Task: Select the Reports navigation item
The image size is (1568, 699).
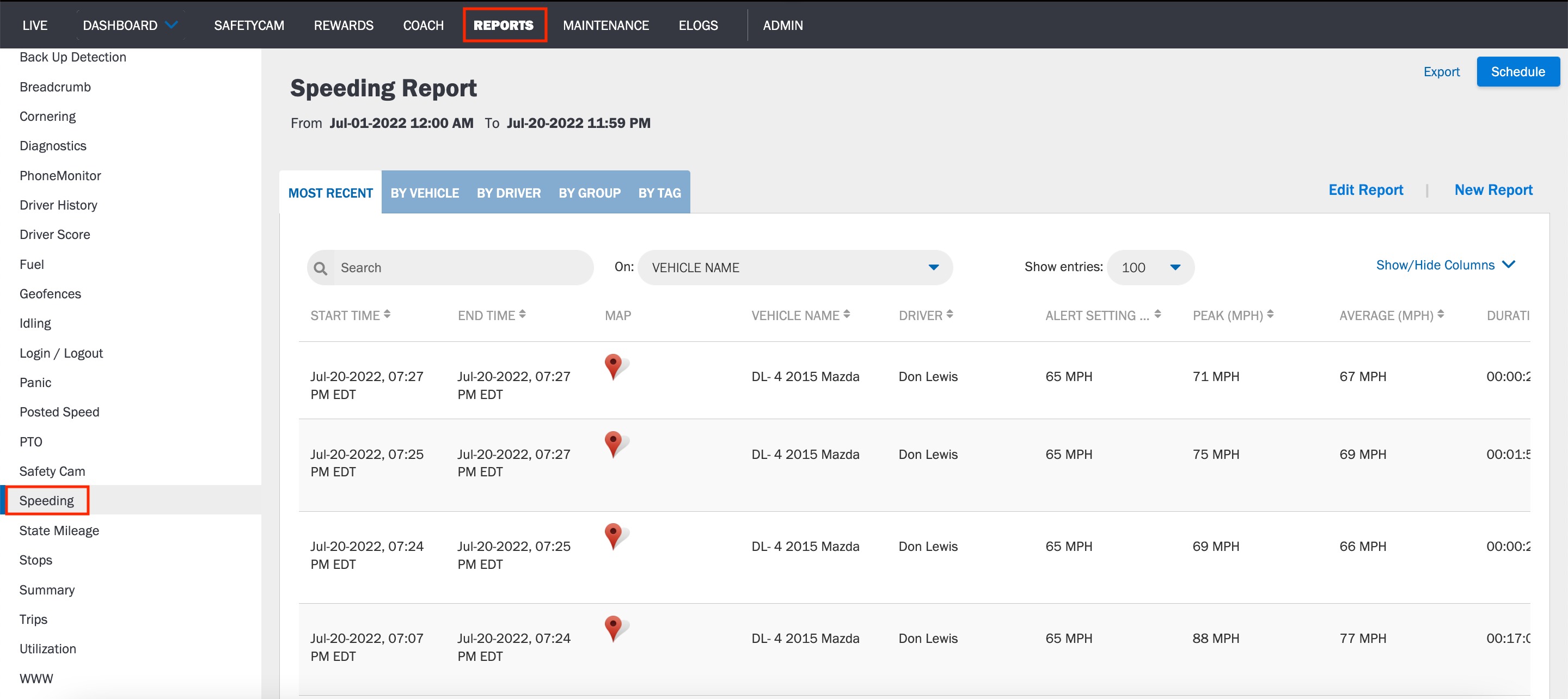Action: (x=504, y=26)
